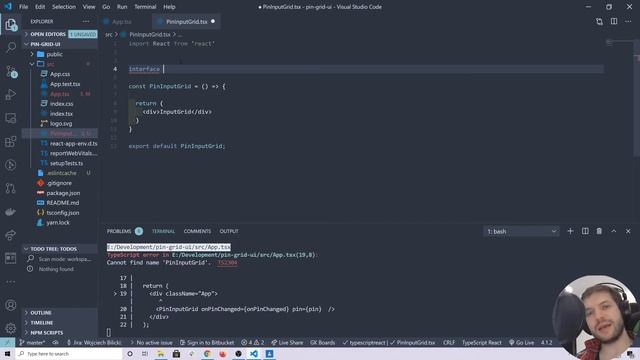Viewport: 640px width, 360px height.
Task: Open the Live Share view in activity bar
Action: [11, 235]
